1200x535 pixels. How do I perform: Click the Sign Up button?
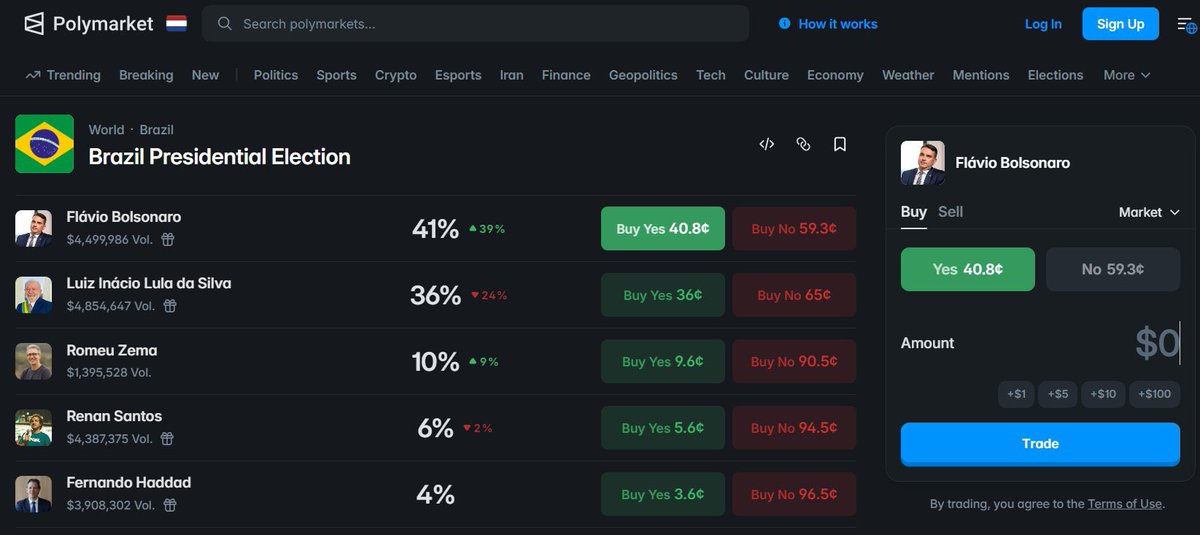(1120, 24)
